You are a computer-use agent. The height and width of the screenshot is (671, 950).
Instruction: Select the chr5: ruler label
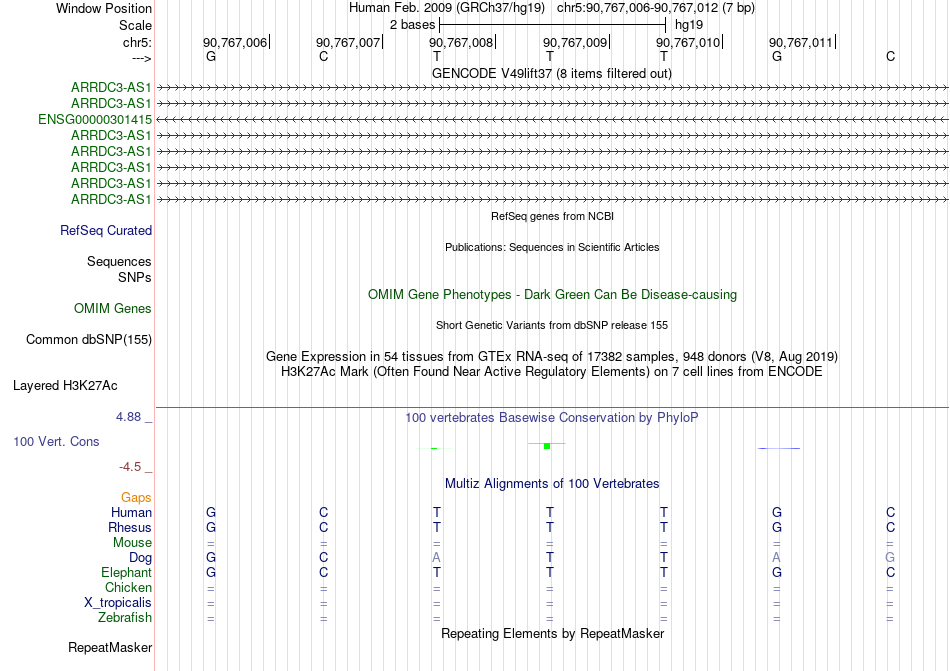(x=138, y=42)
